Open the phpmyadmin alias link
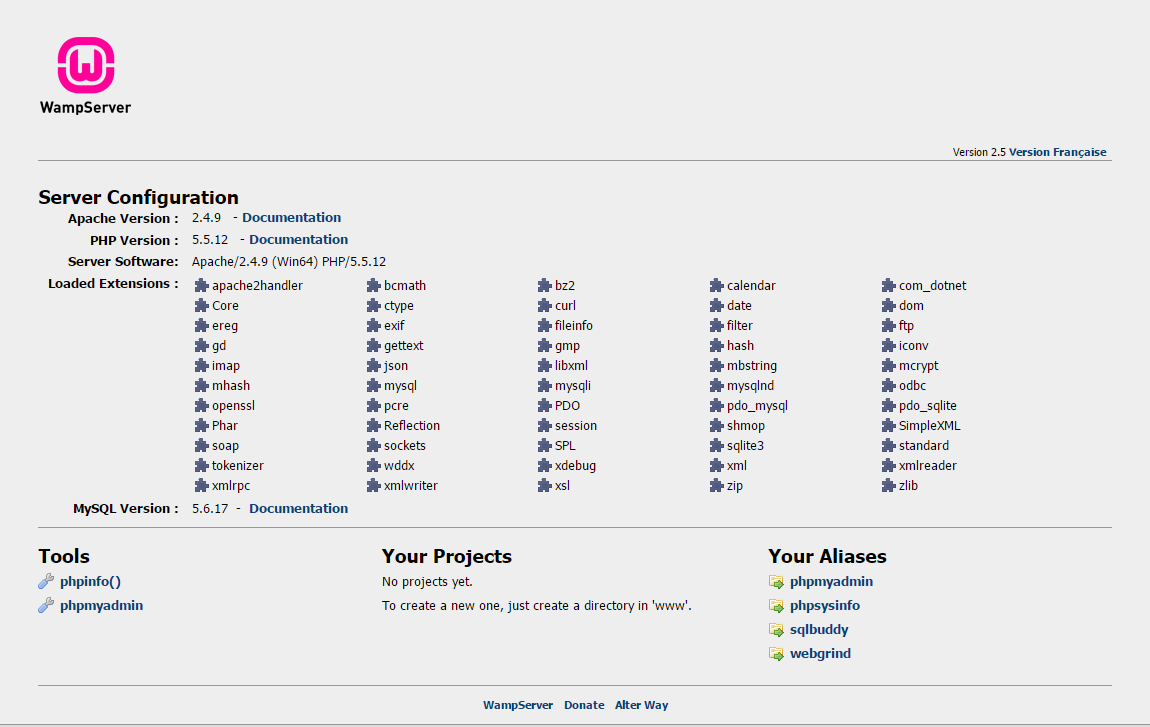This screenshot has height=727, width=1150. pos(831,582)
